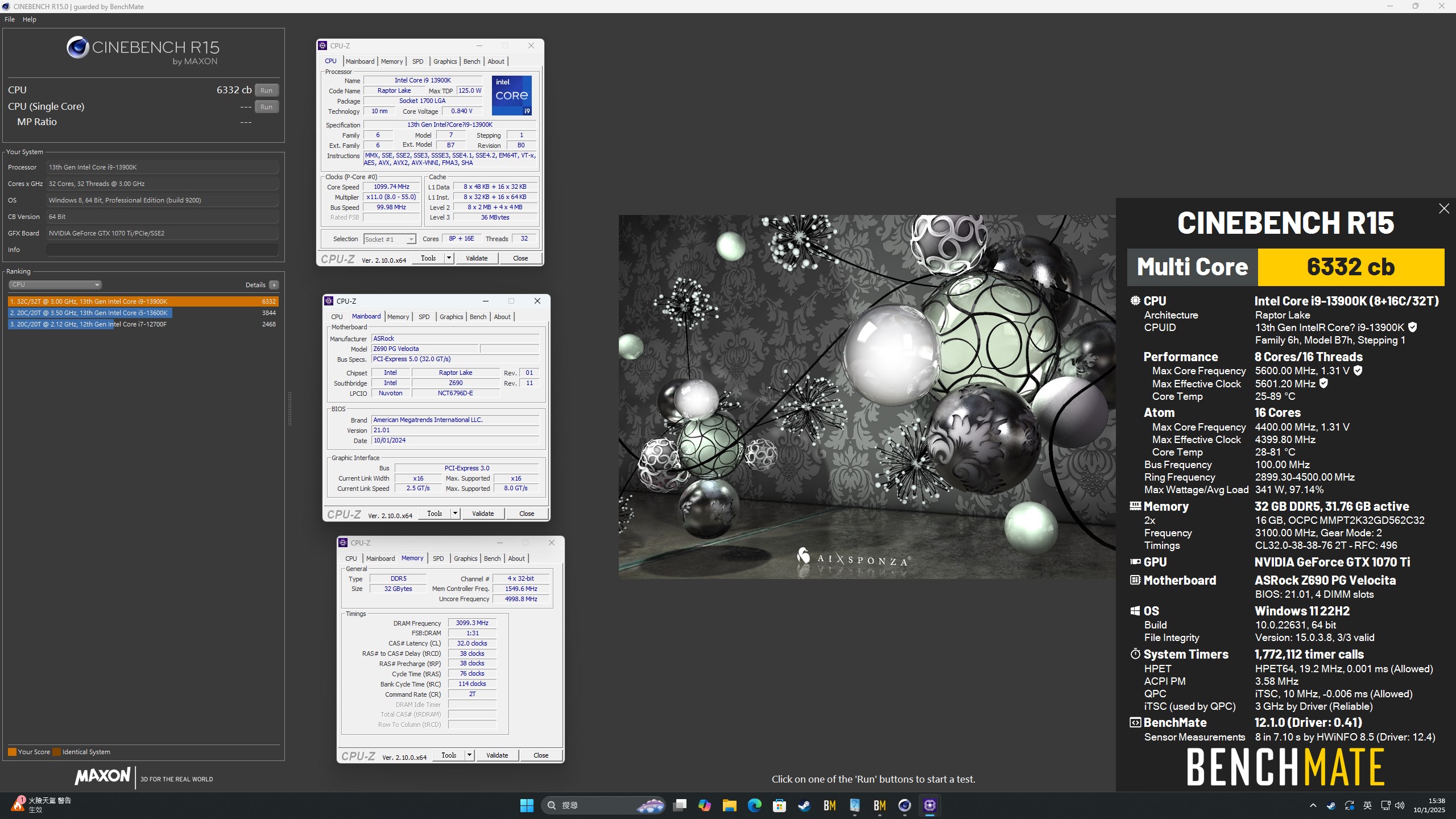Click the CPU-Z icon in Mainboard-tab window title
1456x819 pixels.
tap(329, 301)
